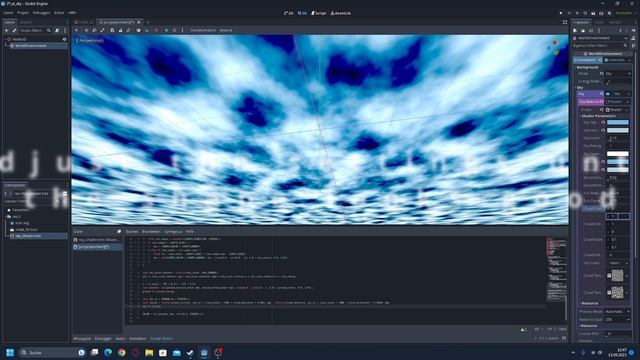The width and height of the screenshot is (640, 360).
Task: Open shader editor Bearbeiten menu
Action: click(x=151, y=231)
